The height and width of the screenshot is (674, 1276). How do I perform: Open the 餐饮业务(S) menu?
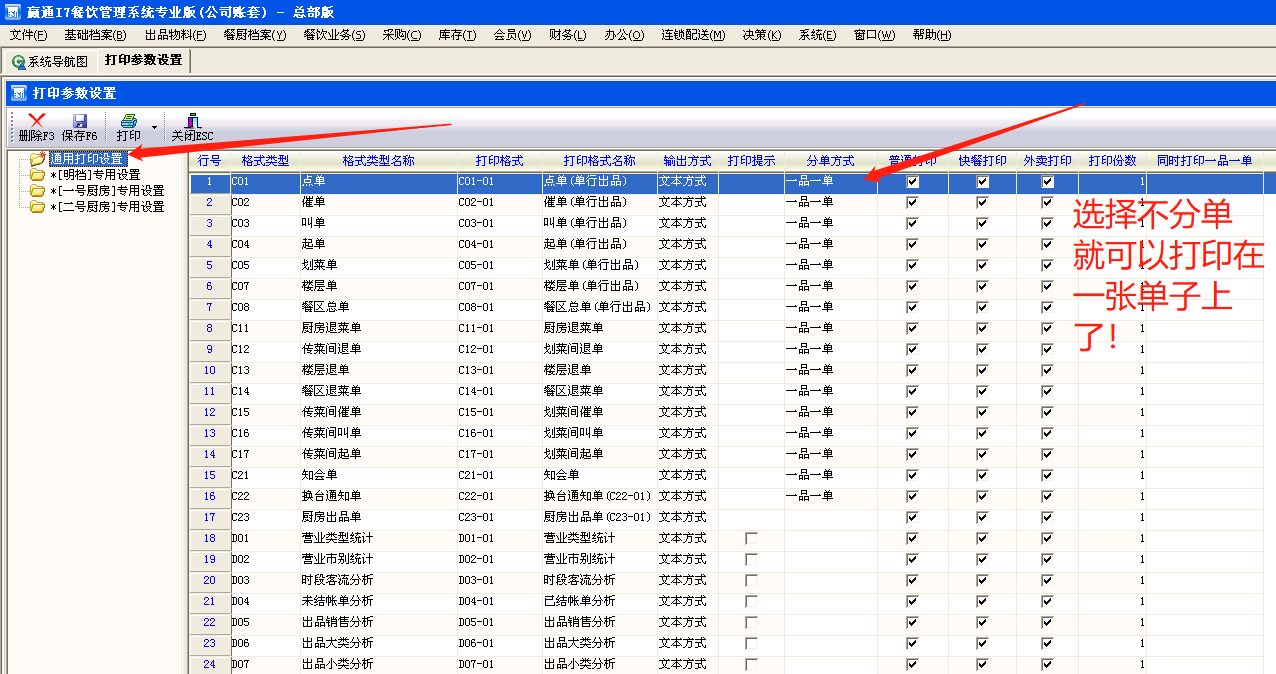pyautogui.click(x=334, y=35)
